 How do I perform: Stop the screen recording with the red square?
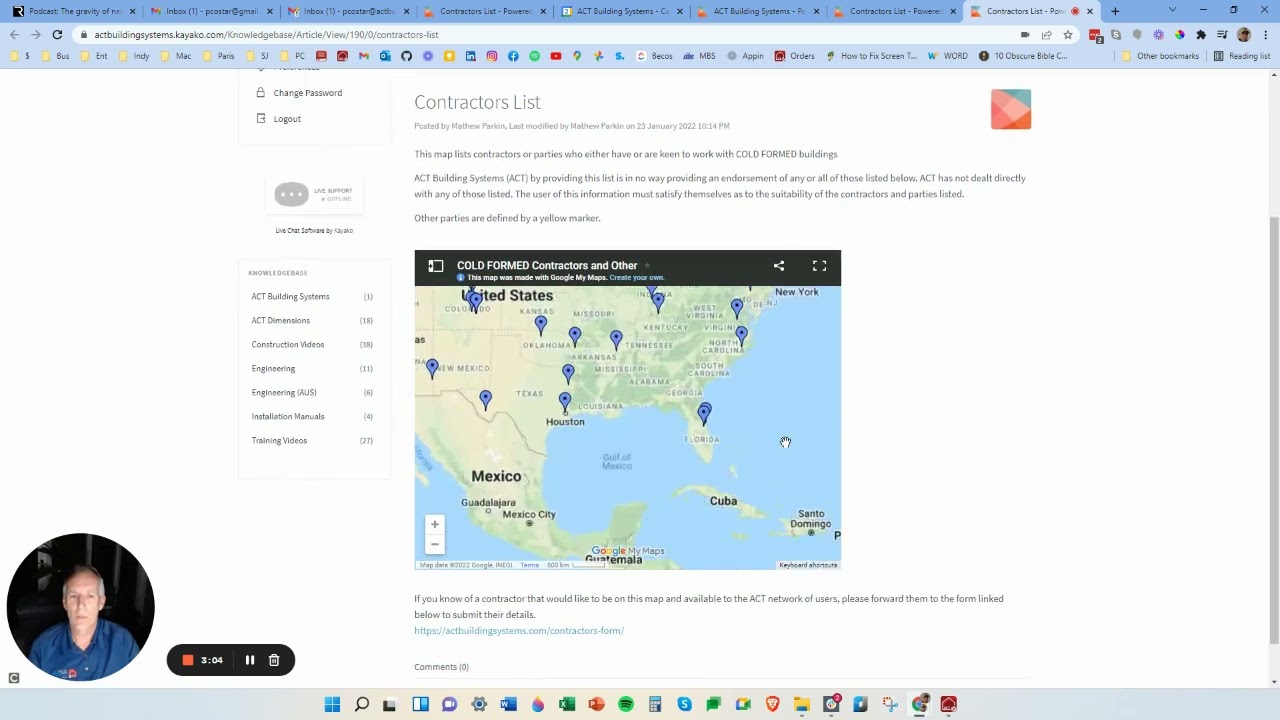pos(187,660)
